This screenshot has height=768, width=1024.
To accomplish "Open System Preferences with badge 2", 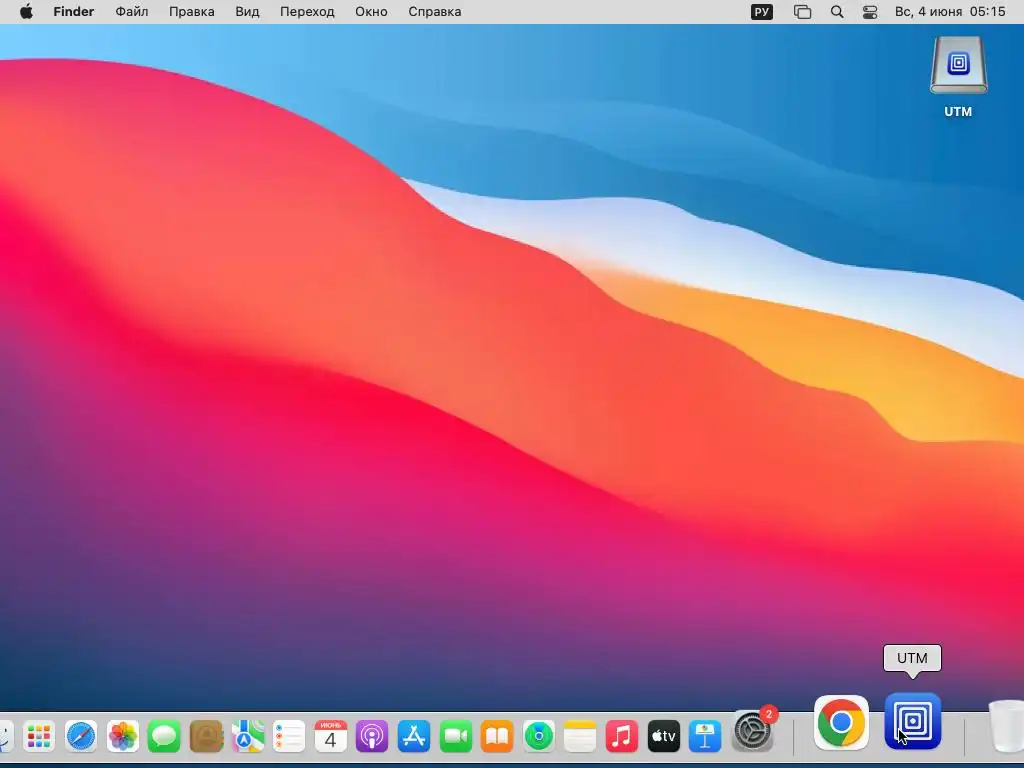I will pos(753,731).
